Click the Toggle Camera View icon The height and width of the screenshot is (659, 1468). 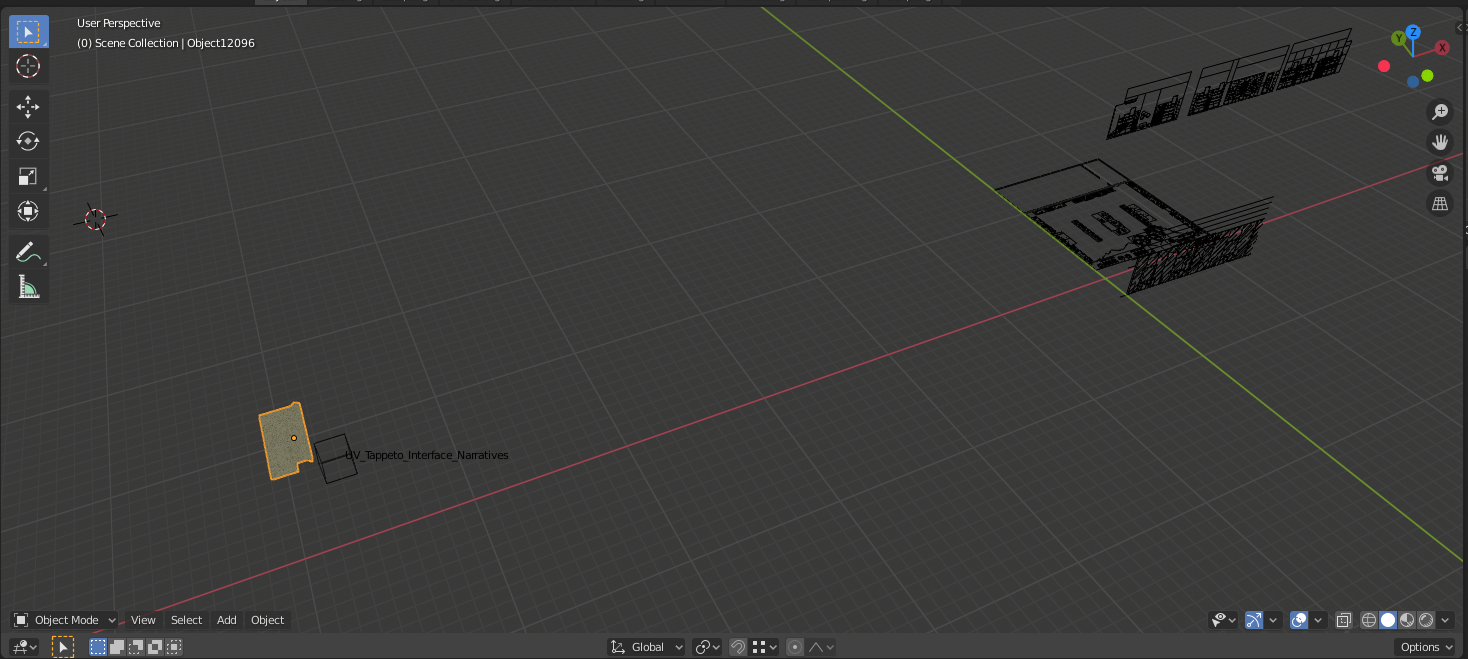(x=1439, y=173)
